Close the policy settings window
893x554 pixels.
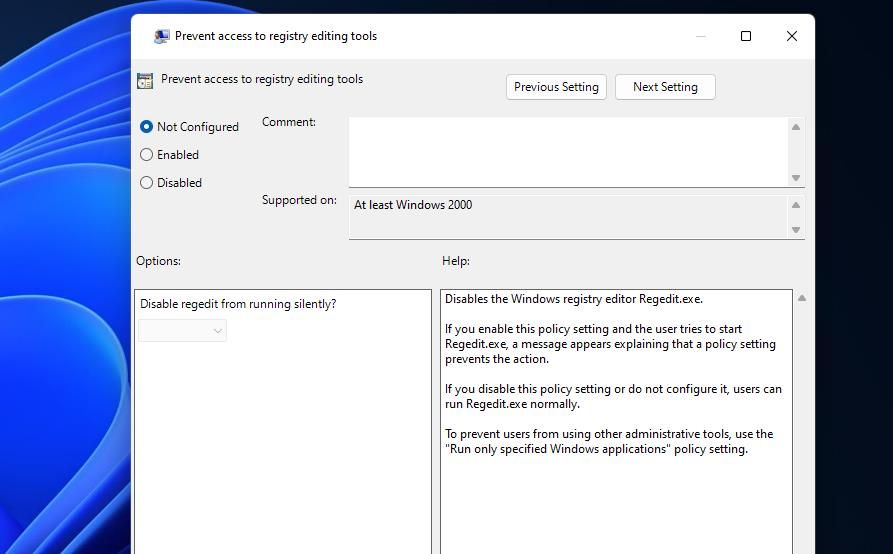click(792, 36)
